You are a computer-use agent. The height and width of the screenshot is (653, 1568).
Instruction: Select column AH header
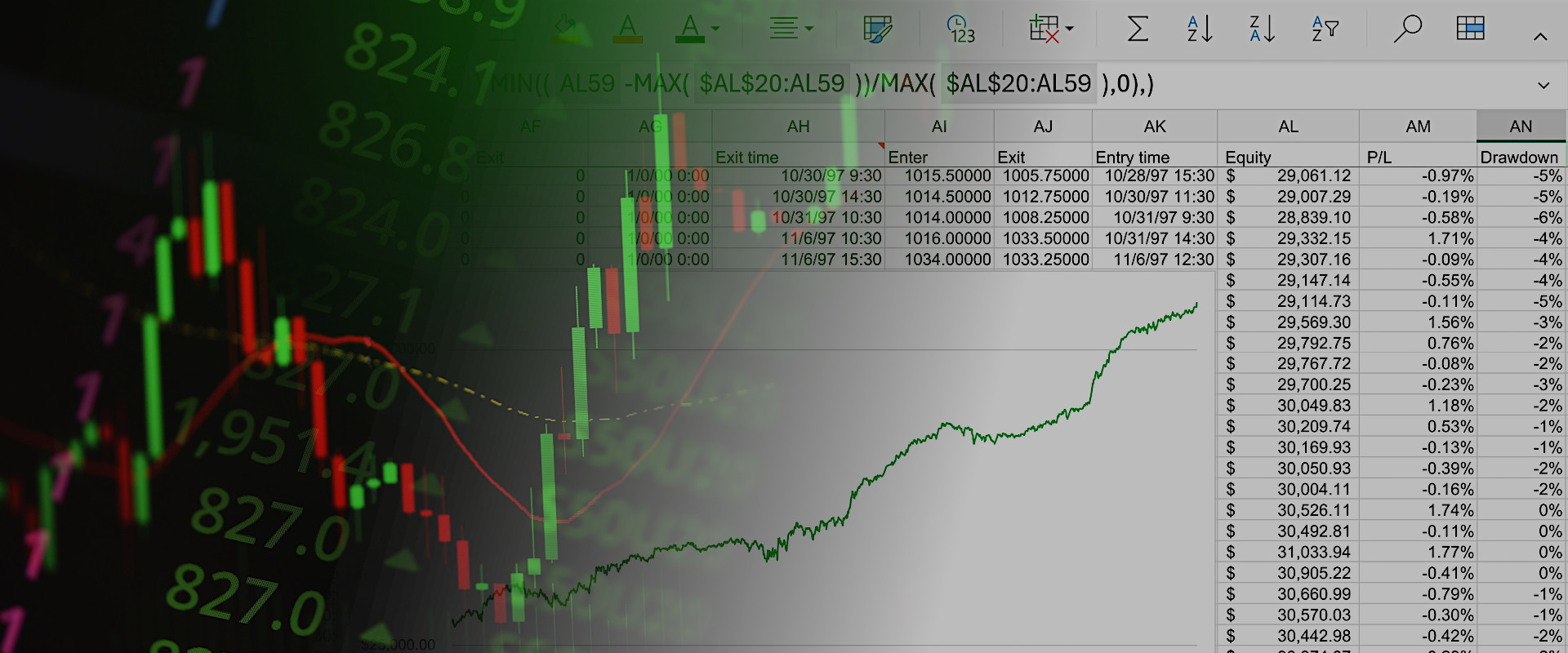pyautogui.click(x=798, y=127)
